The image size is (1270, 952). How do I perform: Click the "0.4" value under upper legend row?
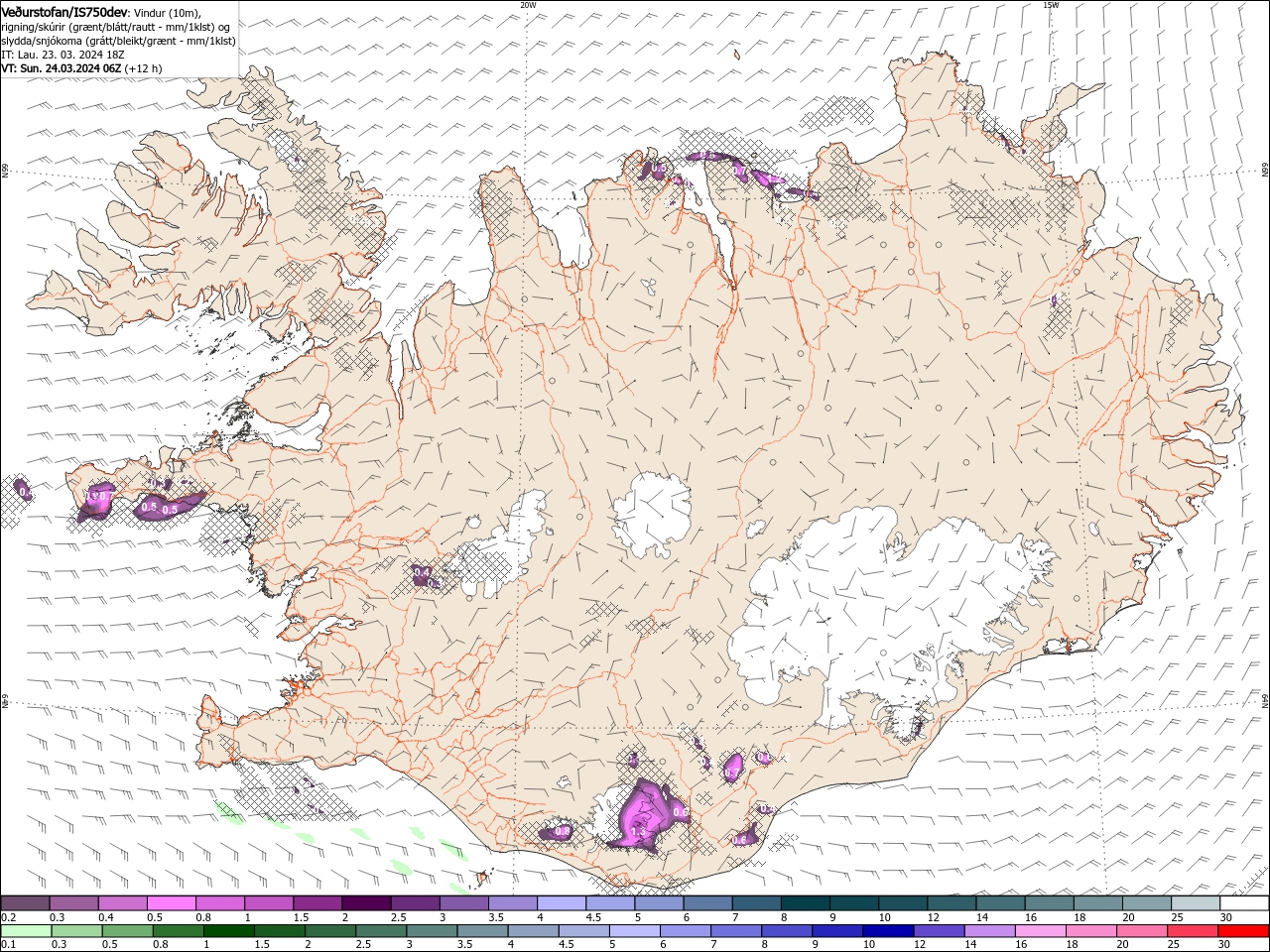click(x=106, y=917)
